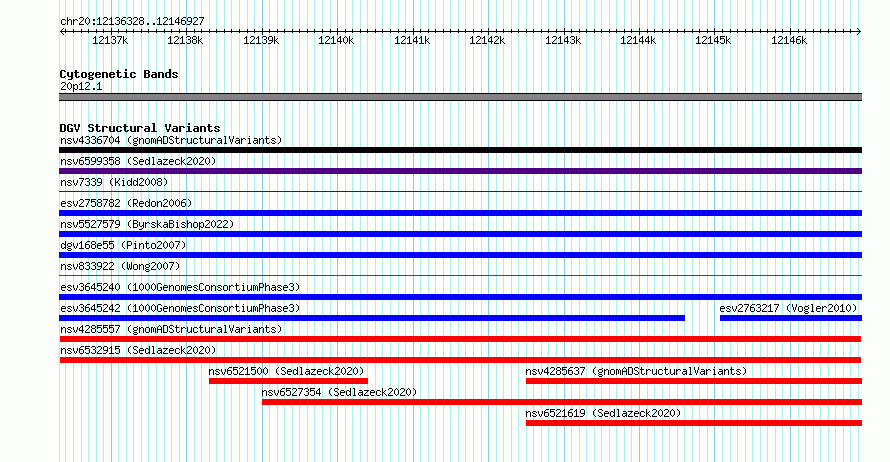The image size is (890, 462).
Task: Click the 12142k ruler tick
Action: coord(487,40)
